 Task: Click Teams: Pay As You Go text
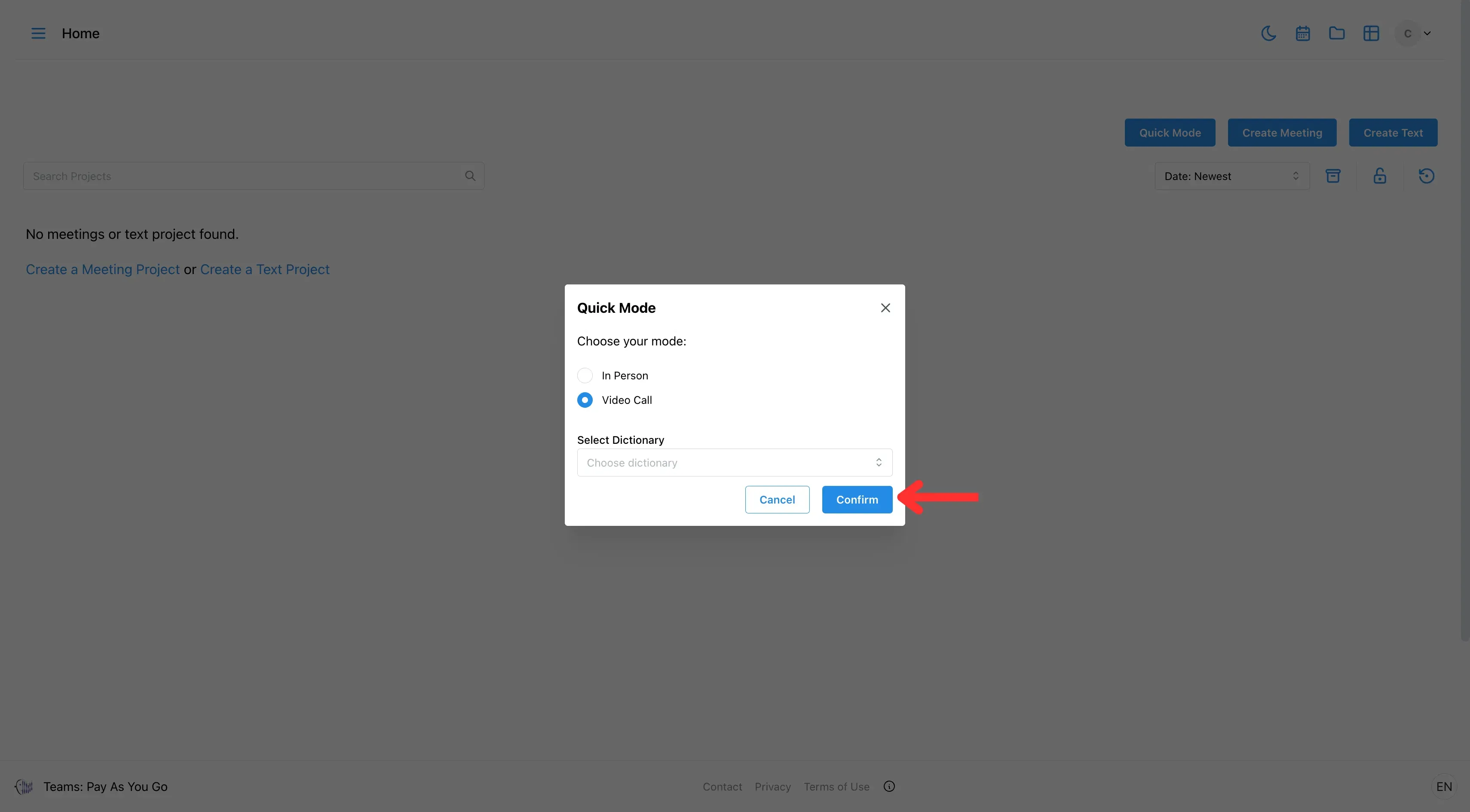pos(106,786)
